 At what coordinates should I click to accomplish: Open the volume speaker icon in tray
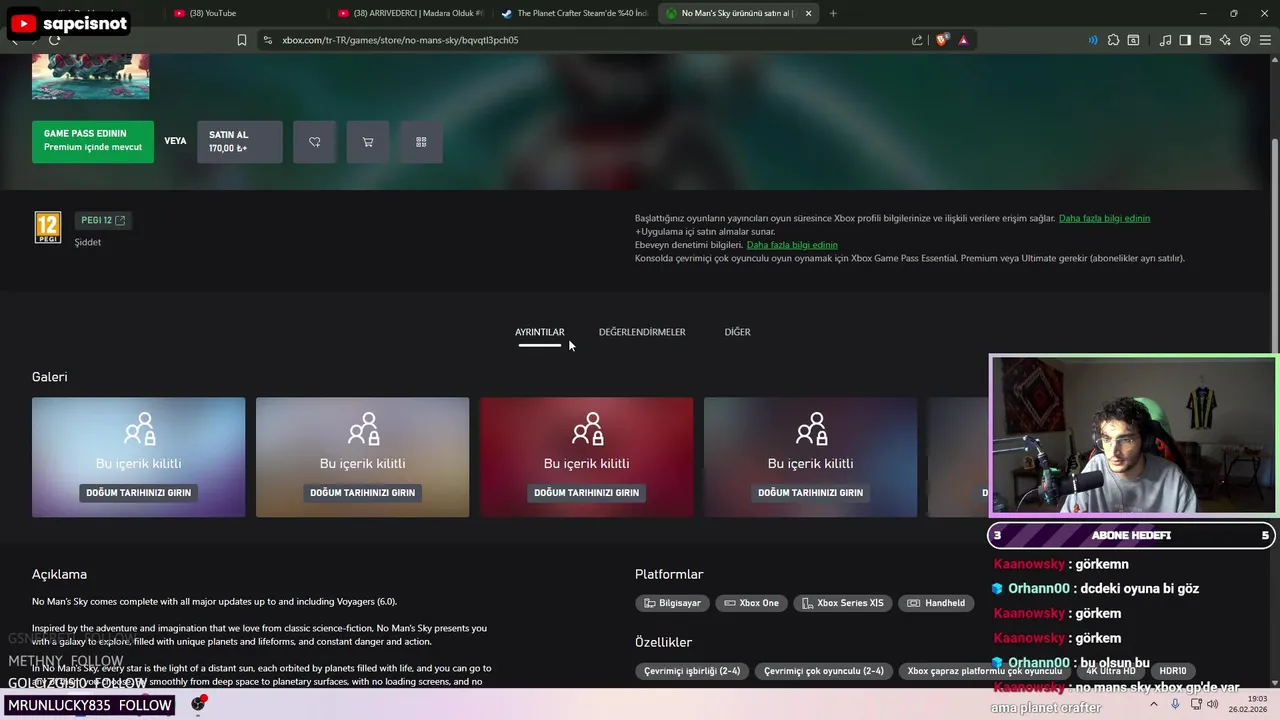(1213, 704)
